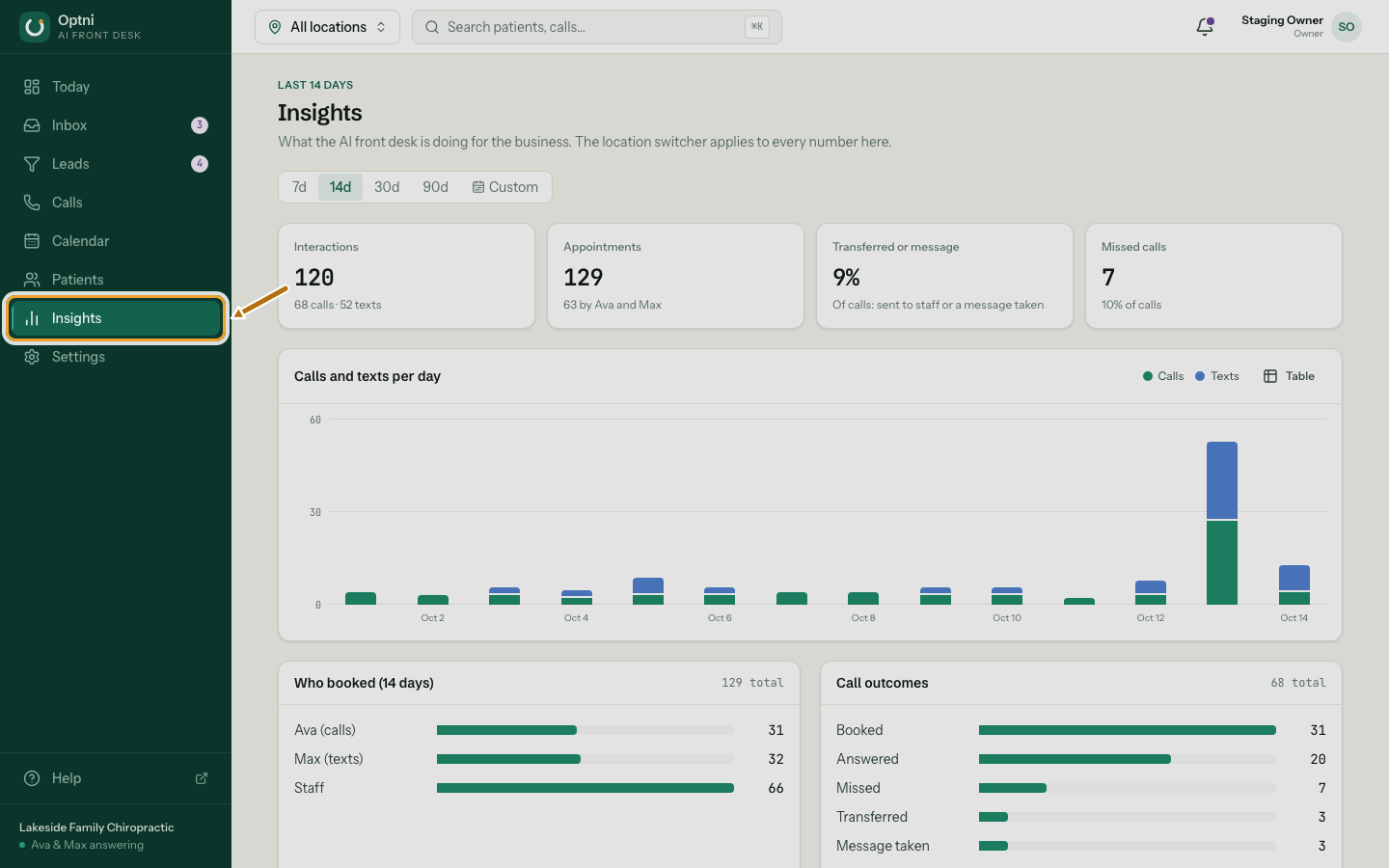Switch chart to Table view
1389x868 pixels.
pyautogui.click(x=1290, y=376)
